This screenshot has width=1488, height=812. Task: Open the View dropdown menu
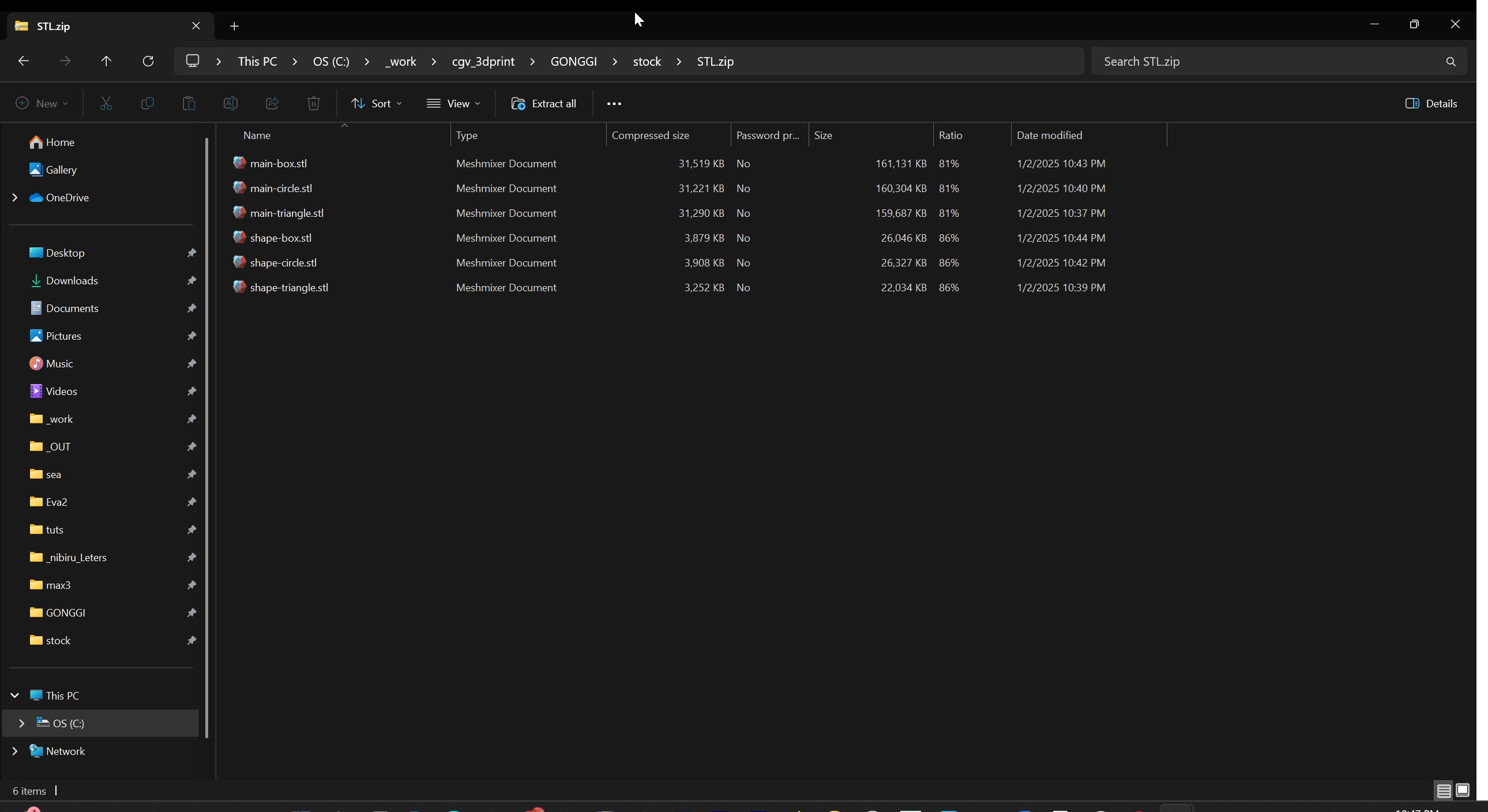[453, 103]
